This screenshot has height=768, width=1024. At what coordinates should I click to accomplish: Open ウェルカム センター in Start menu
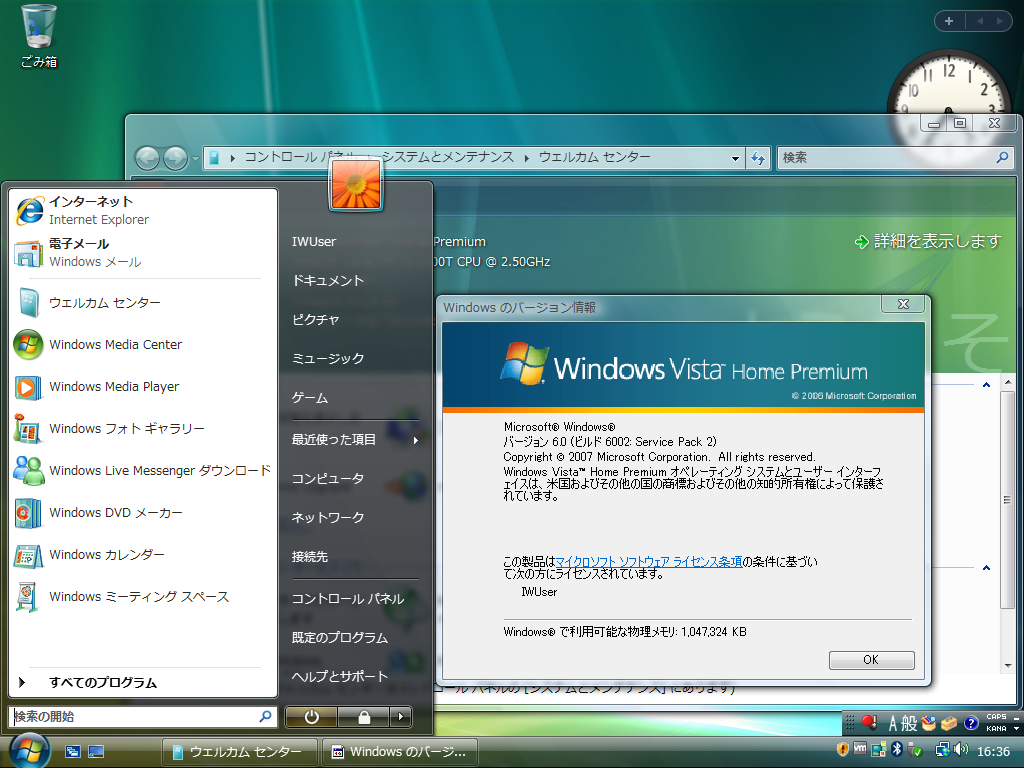(x=144, y=302)
